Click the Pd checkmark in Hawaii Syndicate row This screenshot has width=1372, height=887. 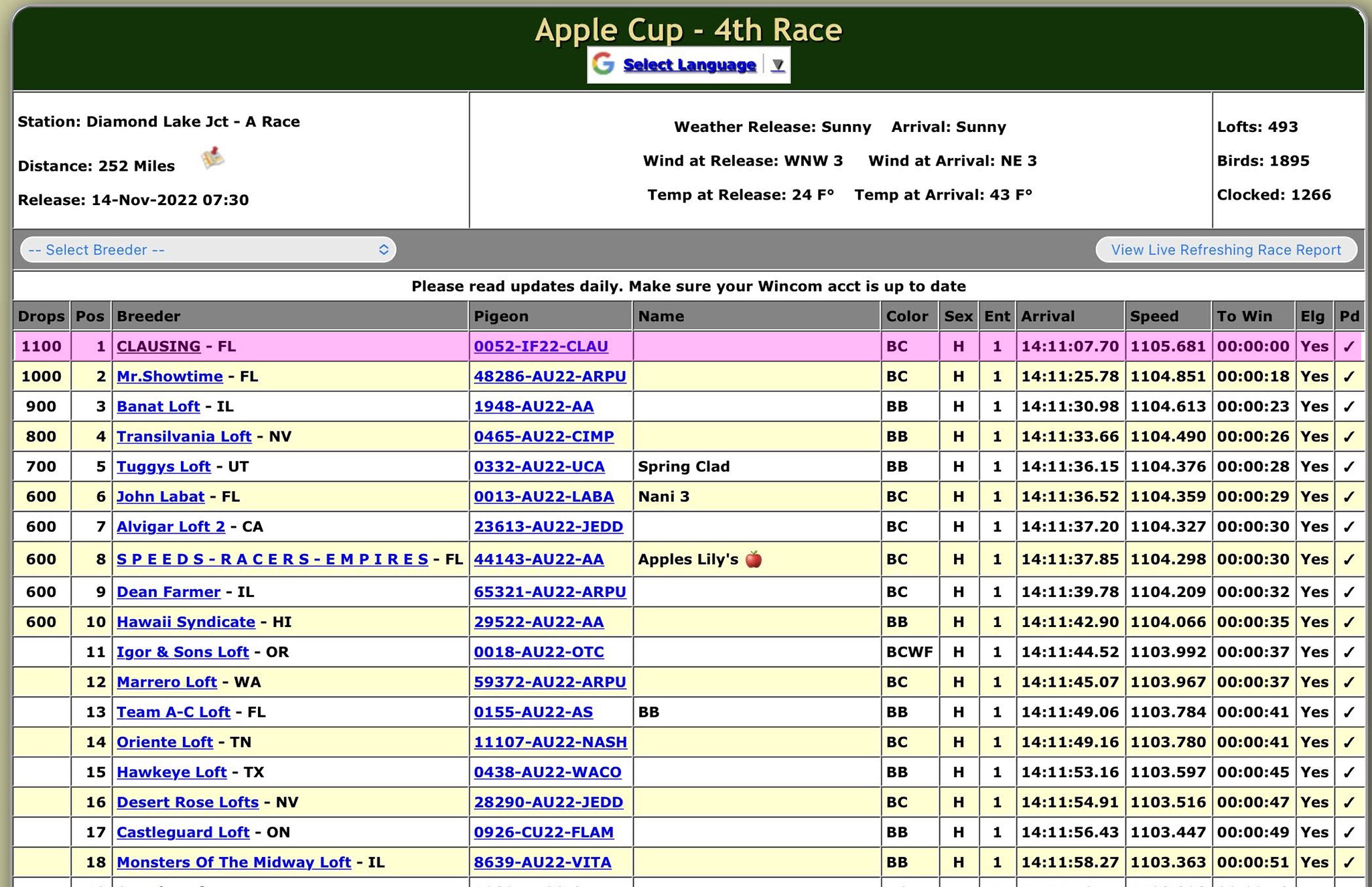(x=1349, y=622)
